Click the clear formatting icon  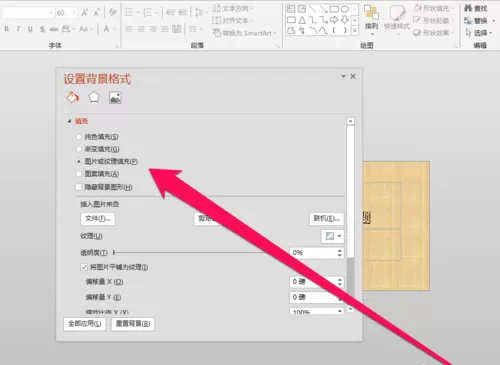[113, 13]
